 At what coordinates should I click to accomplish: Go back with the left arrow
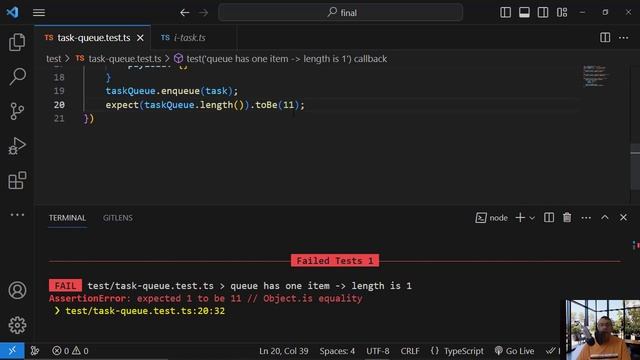click(x=184, y=13)
